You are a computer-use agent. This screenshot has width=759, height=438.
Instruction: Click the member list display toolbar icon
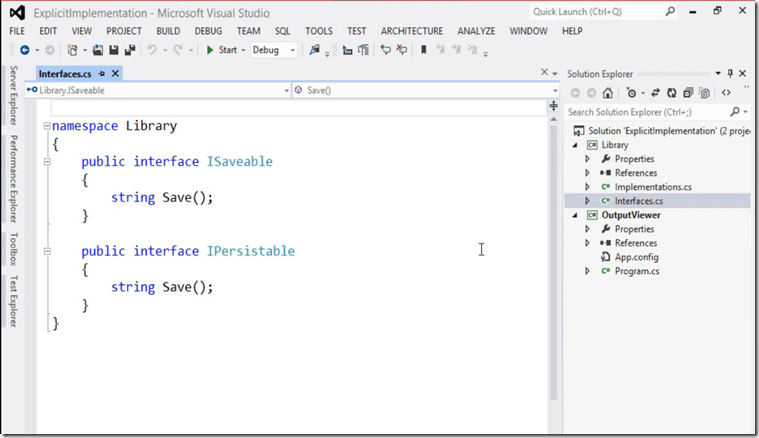(x=347, y=50)
